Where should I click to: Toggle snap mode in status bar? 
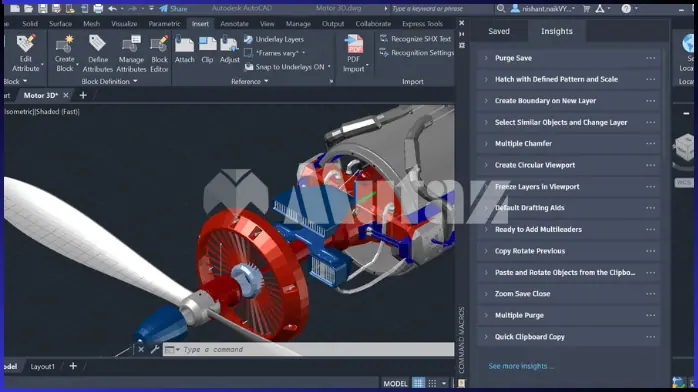coord(432,383)
